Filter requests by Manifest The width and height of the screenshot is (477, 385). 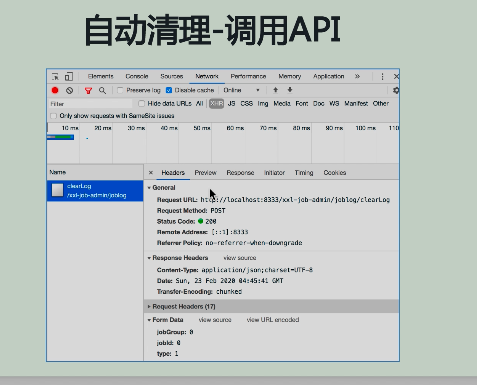click(x=356, y=104)
